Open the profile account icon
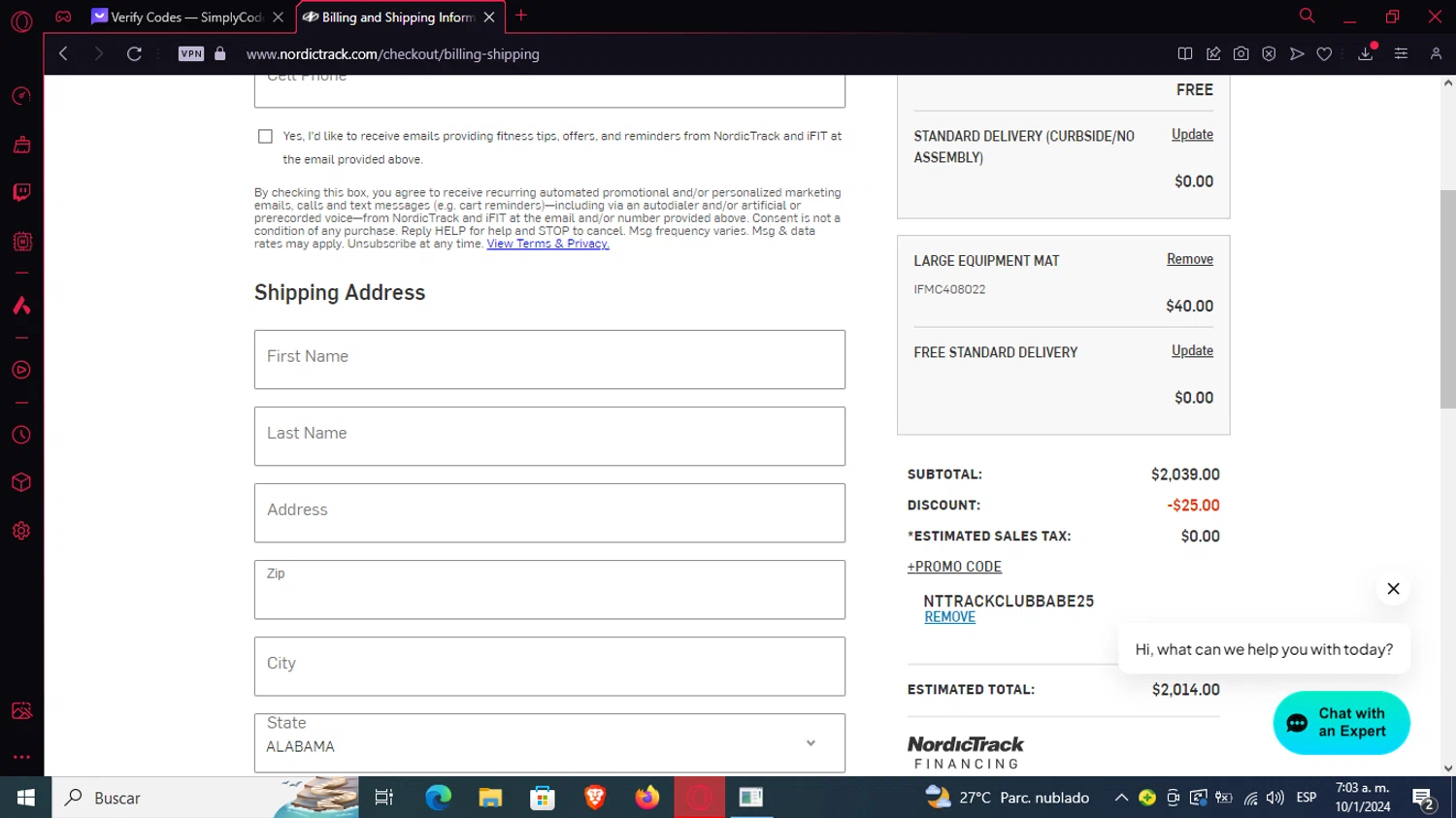Image resolution: width=1456 pixels, height=818 pixels. point(1436,54)
